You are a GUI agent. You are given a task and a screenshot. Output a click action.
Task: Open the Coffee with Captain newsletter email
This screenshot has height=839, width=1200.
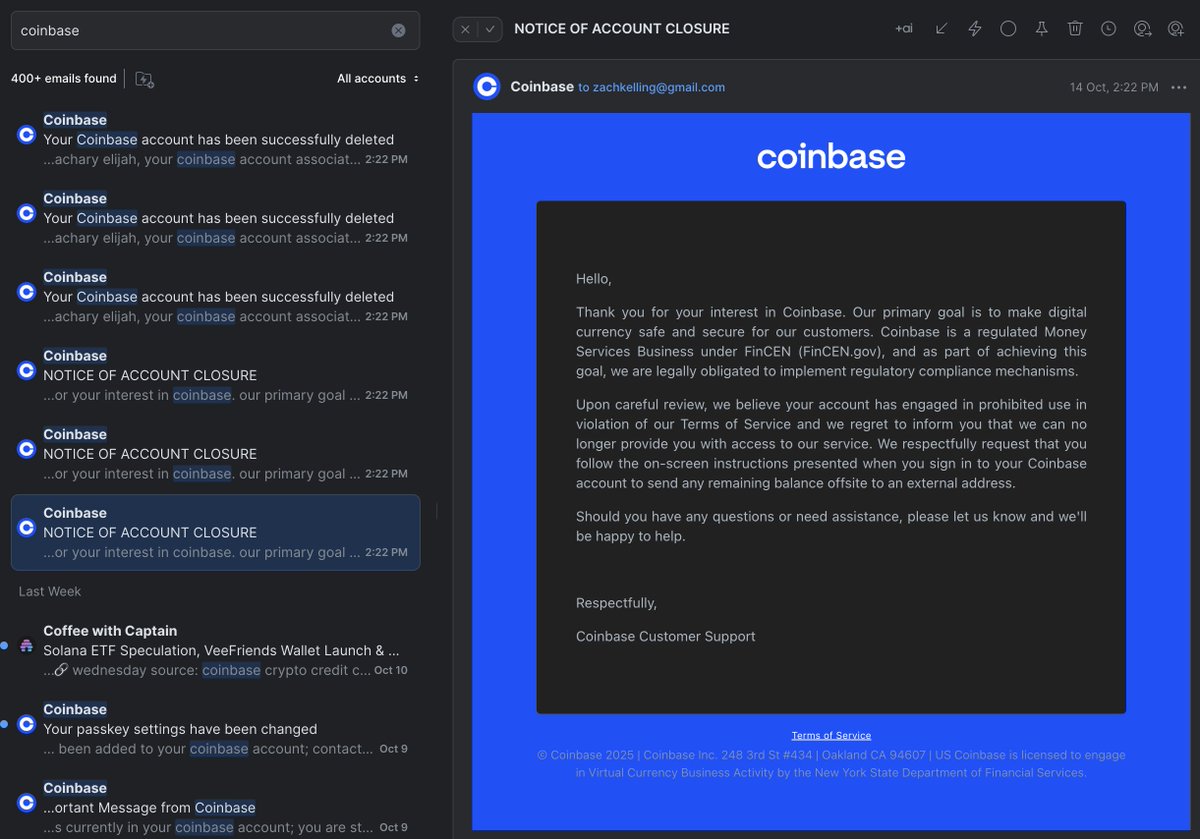pyautogui.click(x=215, y=650)
